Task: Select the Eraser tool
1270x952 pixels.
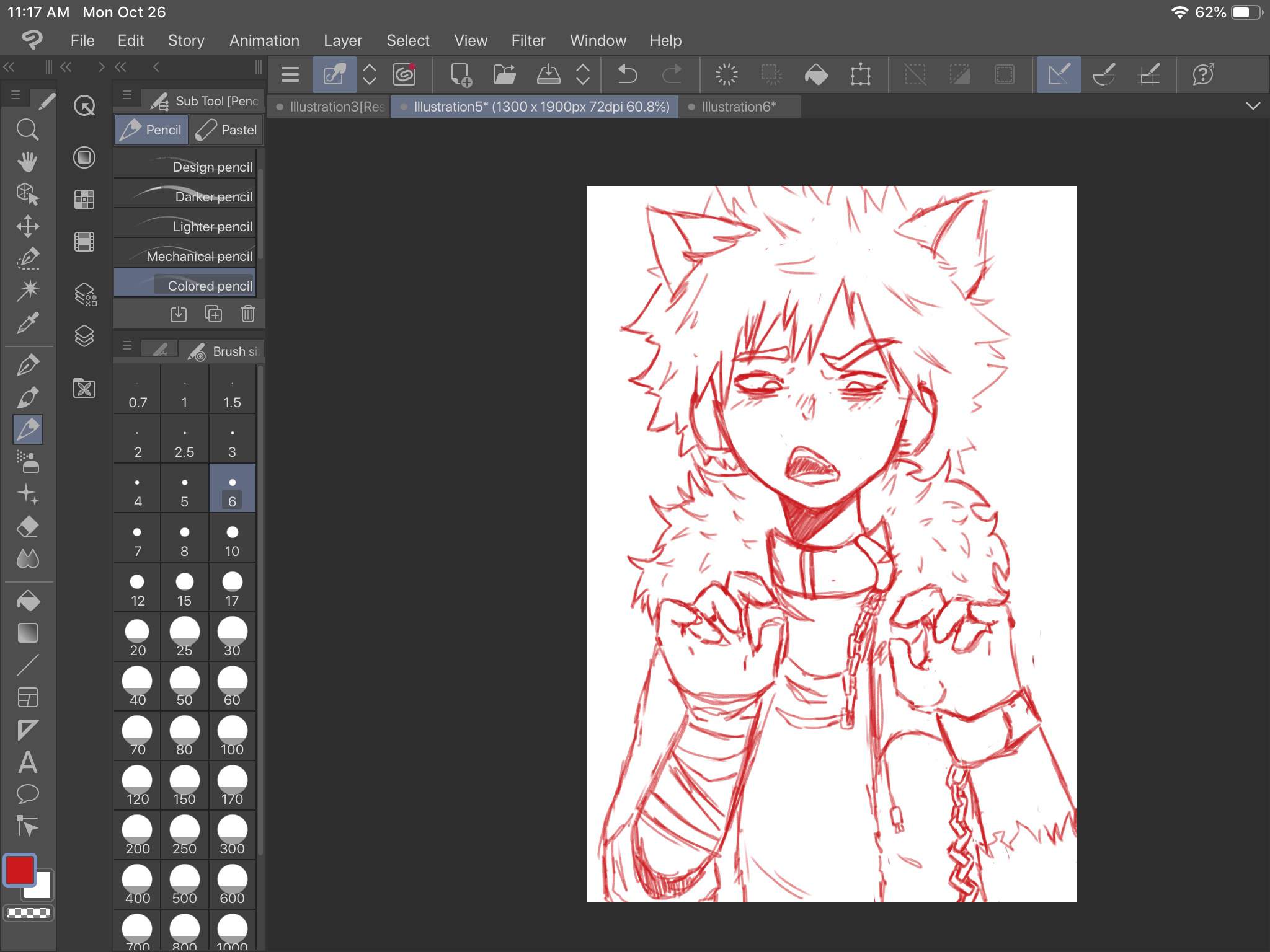Action: (27, 527)
